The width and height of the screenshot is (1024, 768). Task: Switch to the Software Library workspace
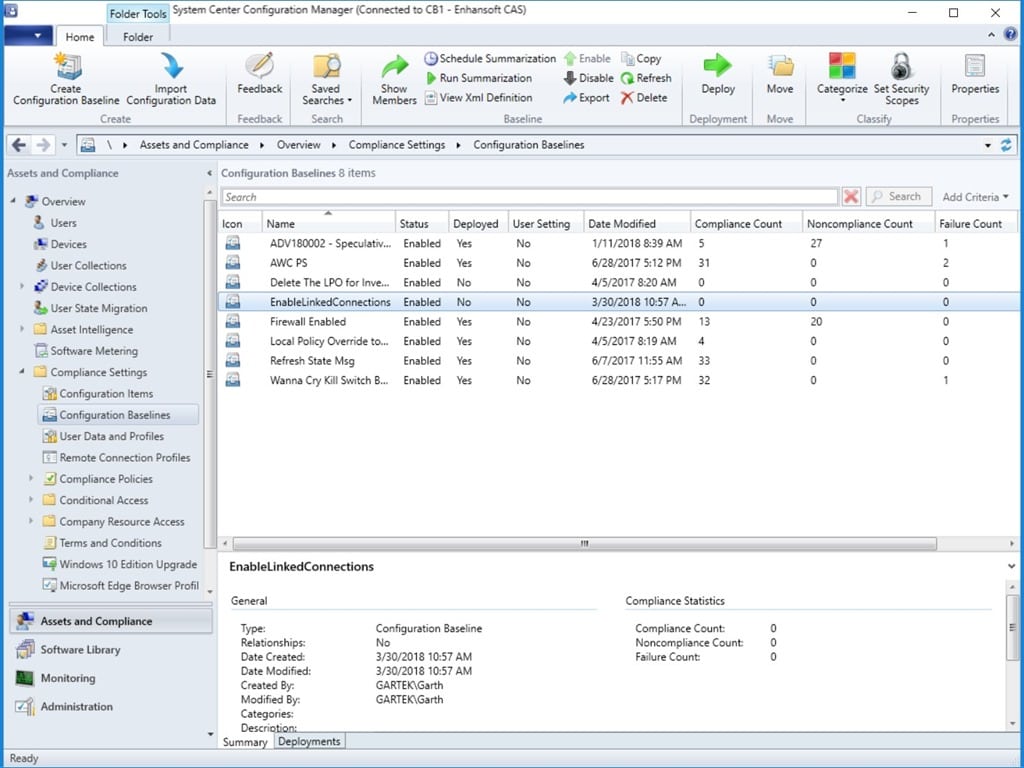pyautogui.click(x=110, y=650)
